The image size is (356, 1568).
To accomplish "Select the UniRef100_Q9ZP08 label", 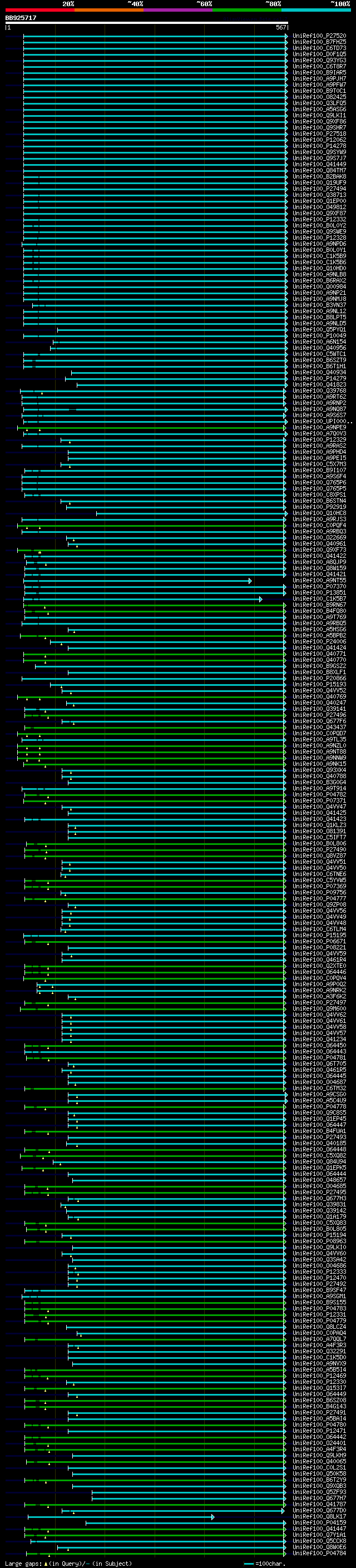I will (319, 904).
